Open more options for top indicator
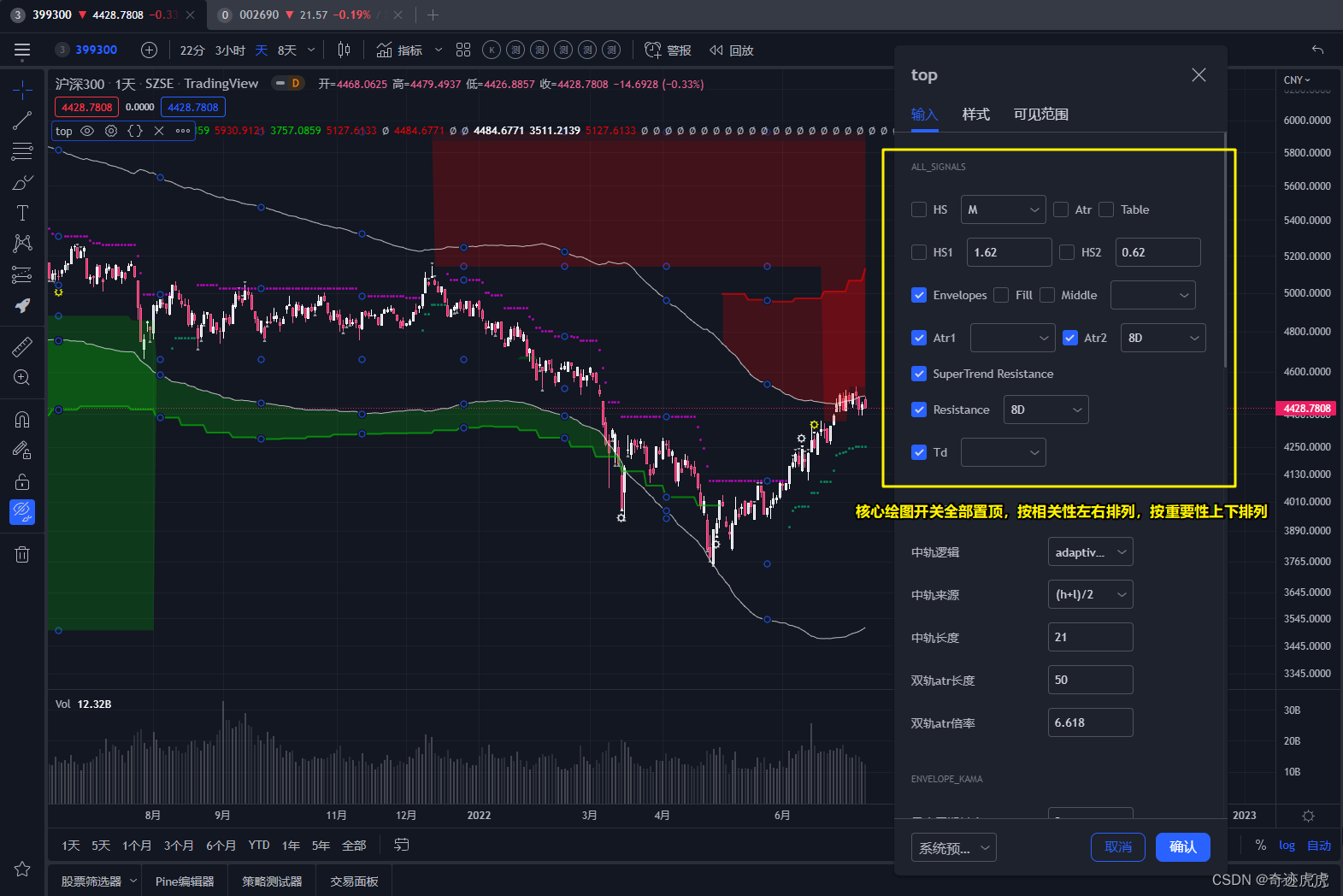The height and width of the screenshot is (896, 1343). coord(183,131)
